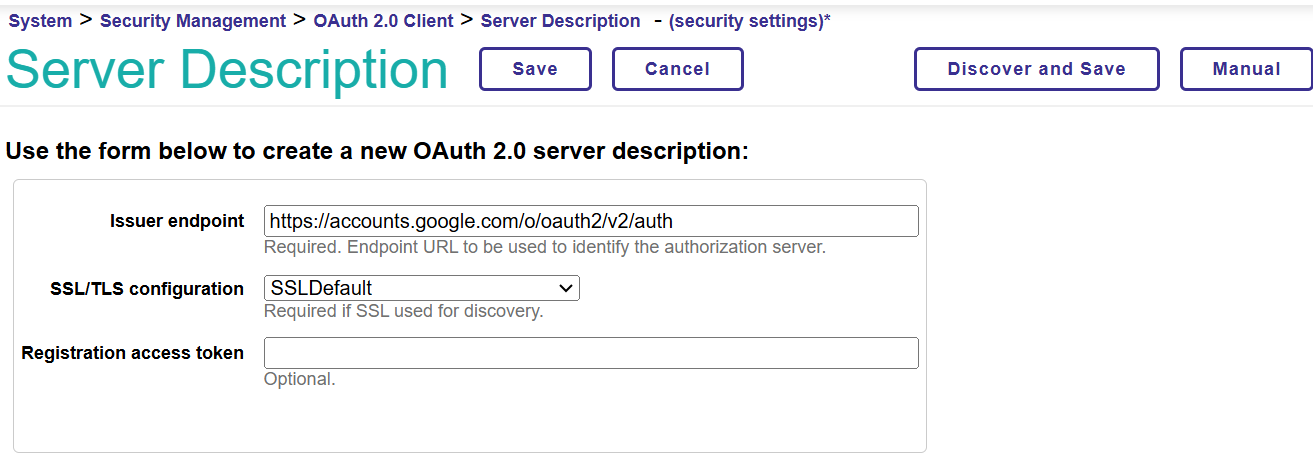Select the Server Description breadcrumb link
This screenshot has height=462, width=1313.
click(x=560, y=21)
